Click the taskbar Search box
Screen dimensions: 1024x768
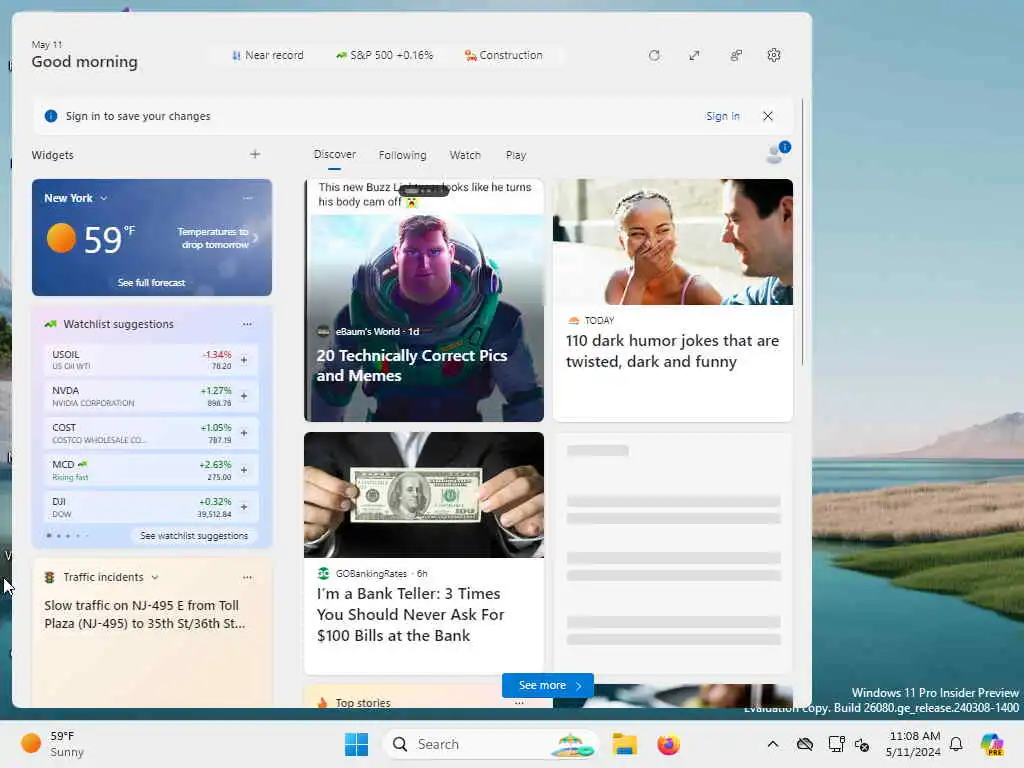pos(490,744)
